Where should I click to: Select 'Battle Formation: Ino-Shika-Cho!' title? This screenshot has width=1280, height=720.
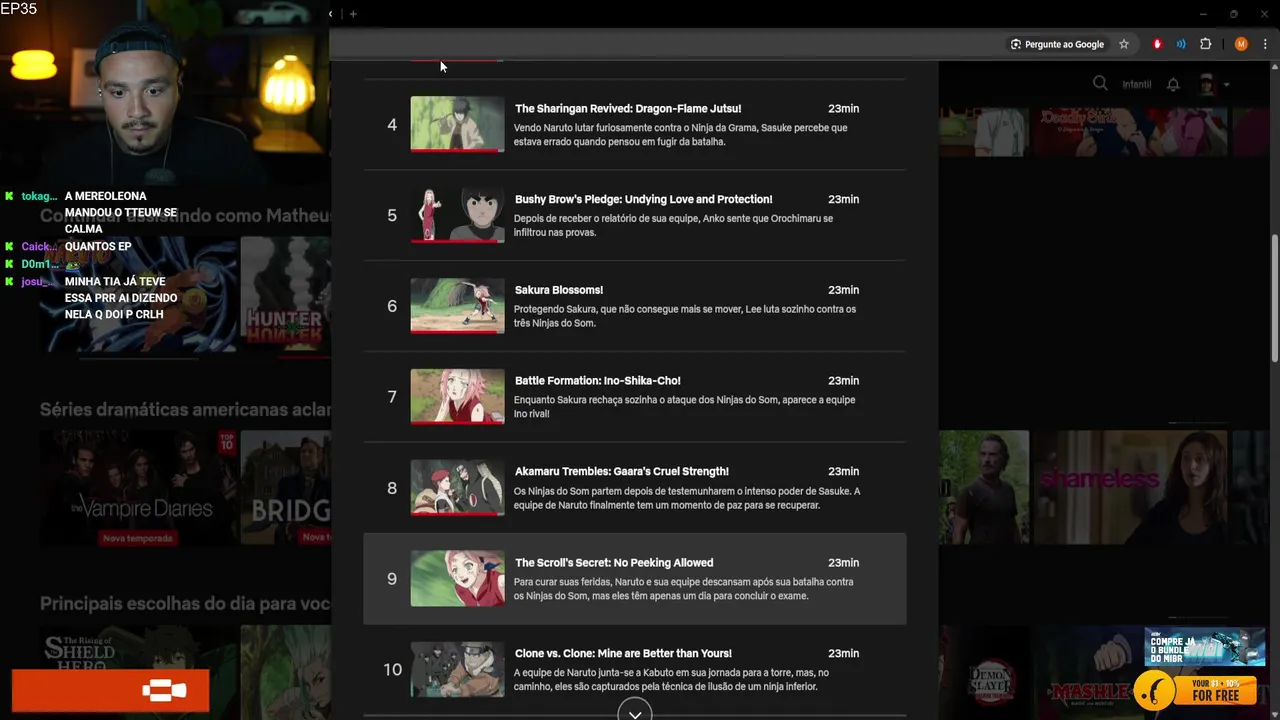click(x=597, y=381)
